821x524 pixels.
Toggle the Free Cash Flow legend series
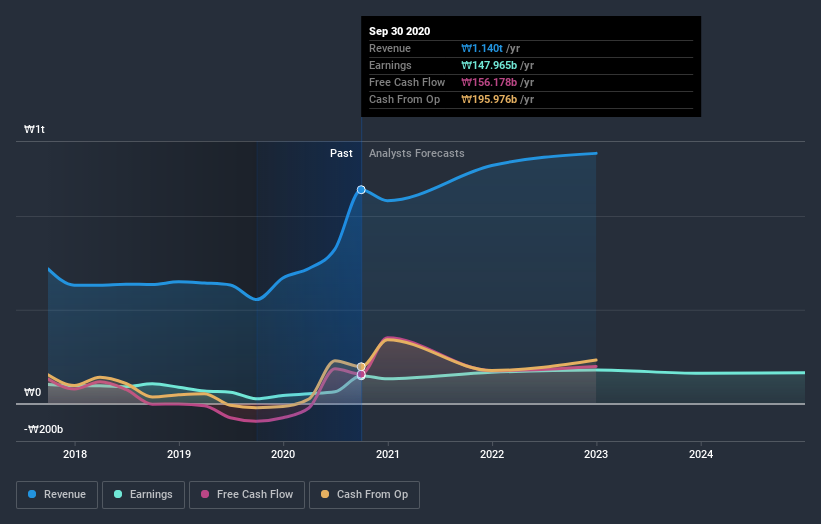(x=247, y=495)
